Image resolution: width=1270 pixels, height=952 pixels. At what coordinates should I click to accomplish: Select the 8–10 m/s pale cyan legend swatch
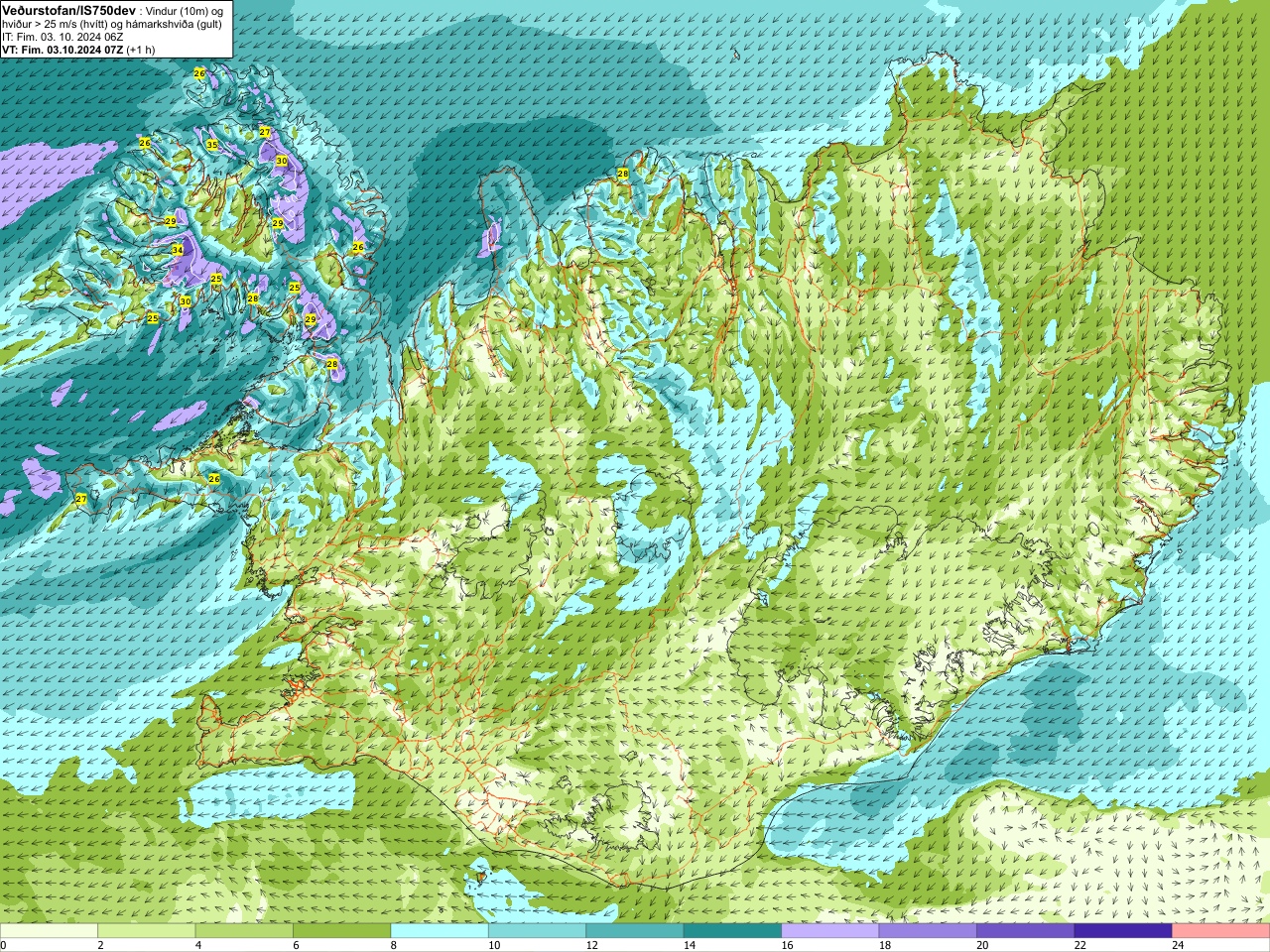pyautogui.click(x=440, y=931)
